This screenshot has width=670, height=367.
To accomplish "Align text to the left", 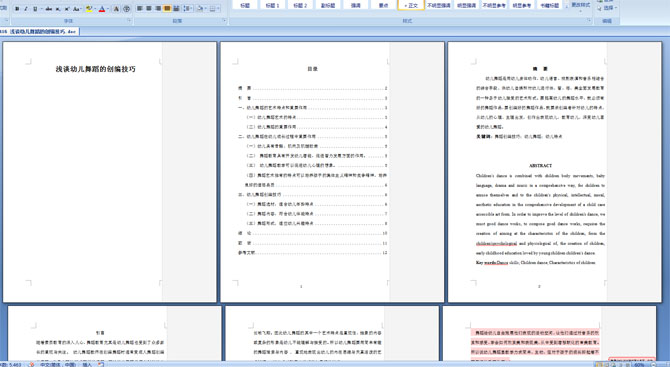I will click(140, 9).
